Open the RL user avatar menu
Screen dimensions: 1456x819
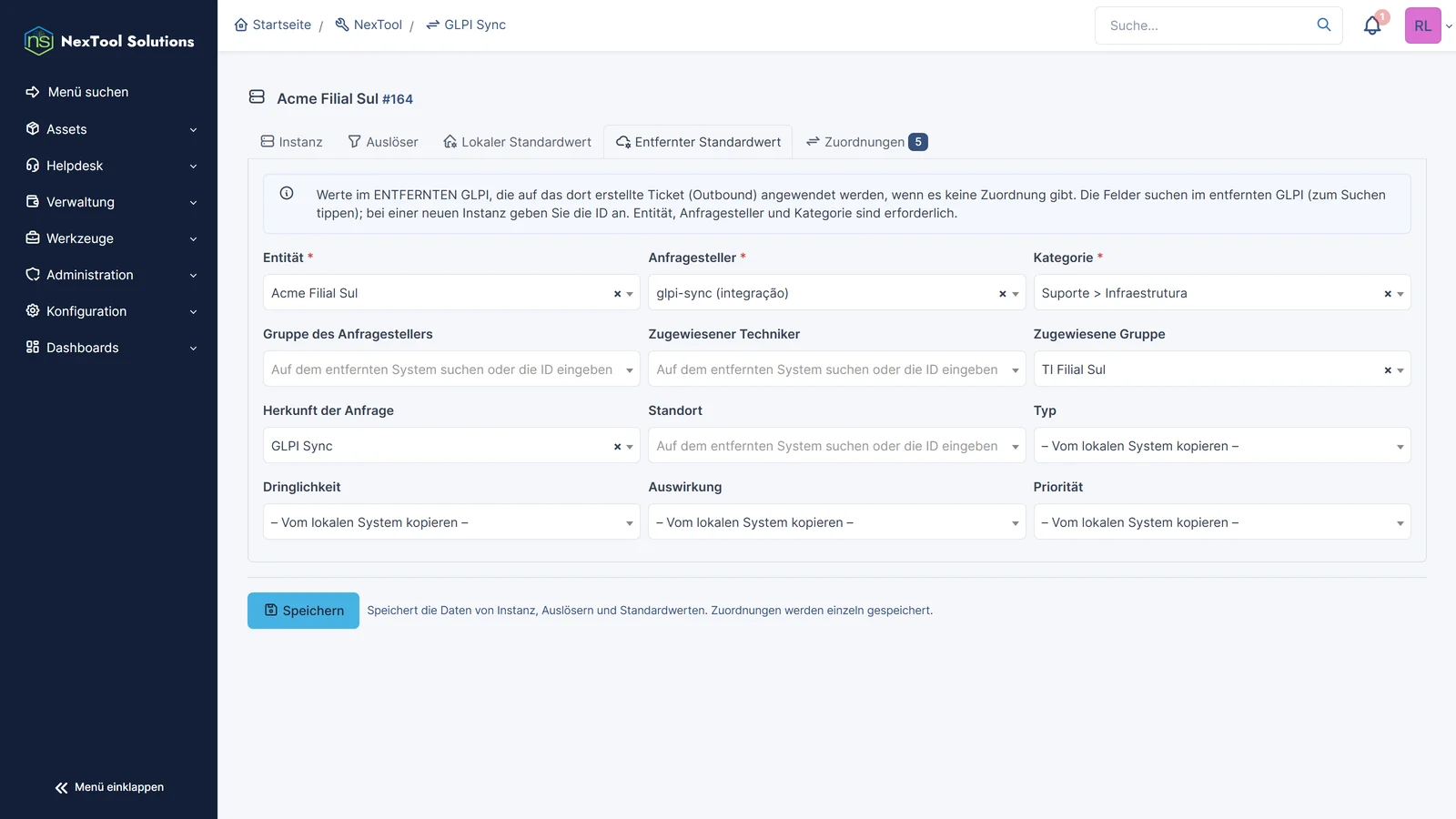point(1423,25)
